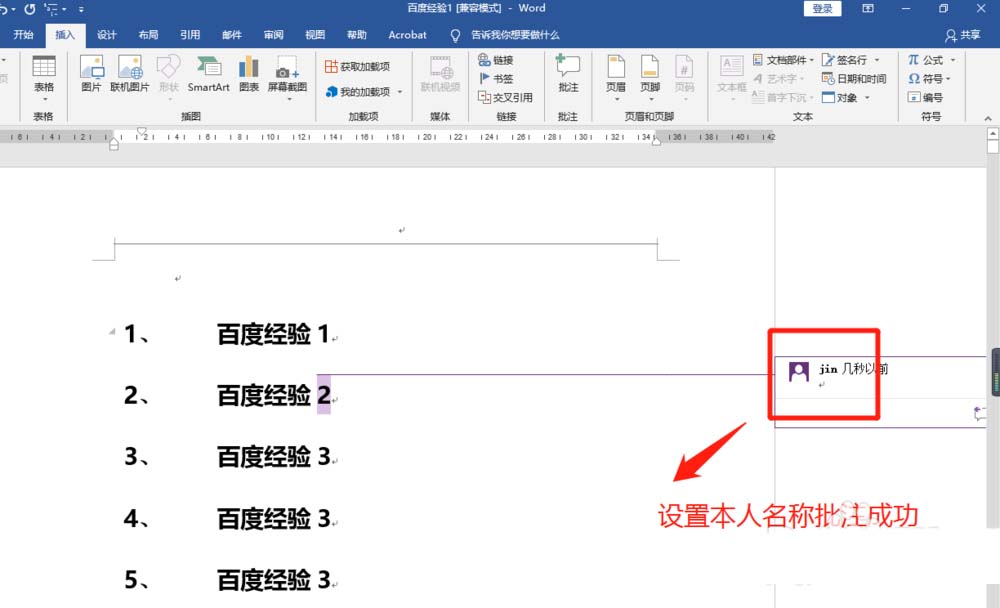Viewport: 1000px width, 608px height.
Task: Click the 共享 share button
Action: click(963, 35)
